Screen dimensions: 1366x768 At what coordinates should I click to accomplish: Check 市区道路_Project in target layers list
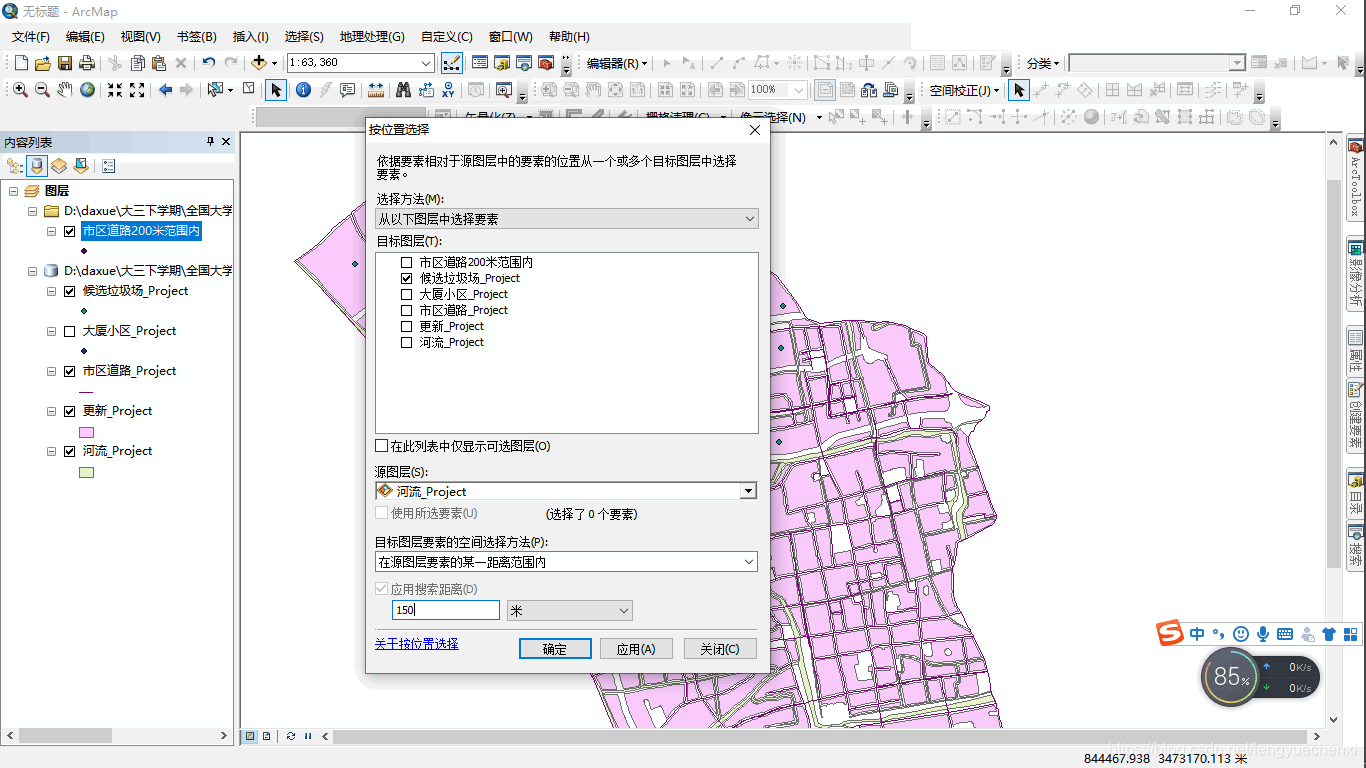[x=406, y=310]
